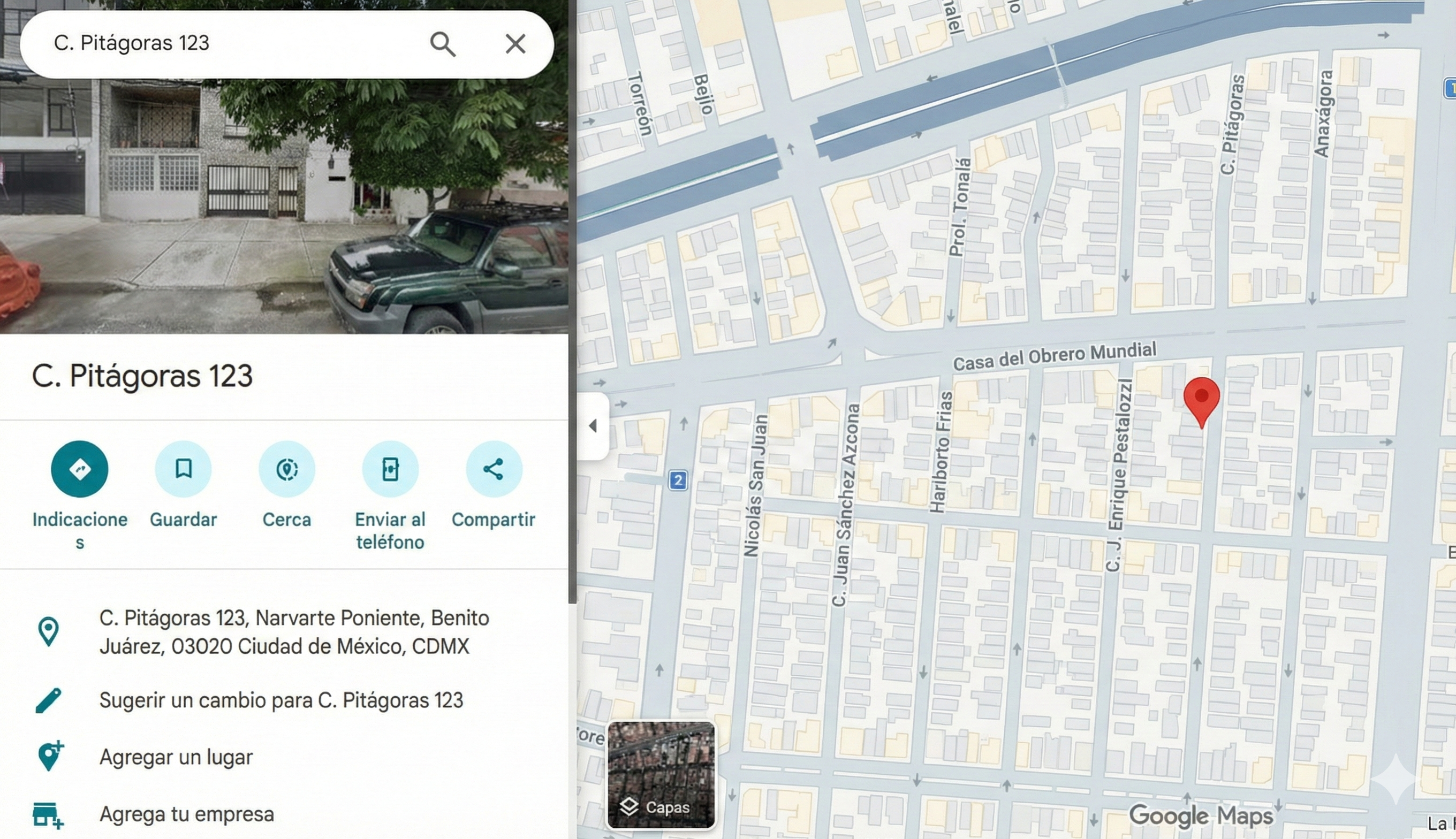Click the pencil edit icon
The image size is (1456, 839).
(x=48, y=700)
